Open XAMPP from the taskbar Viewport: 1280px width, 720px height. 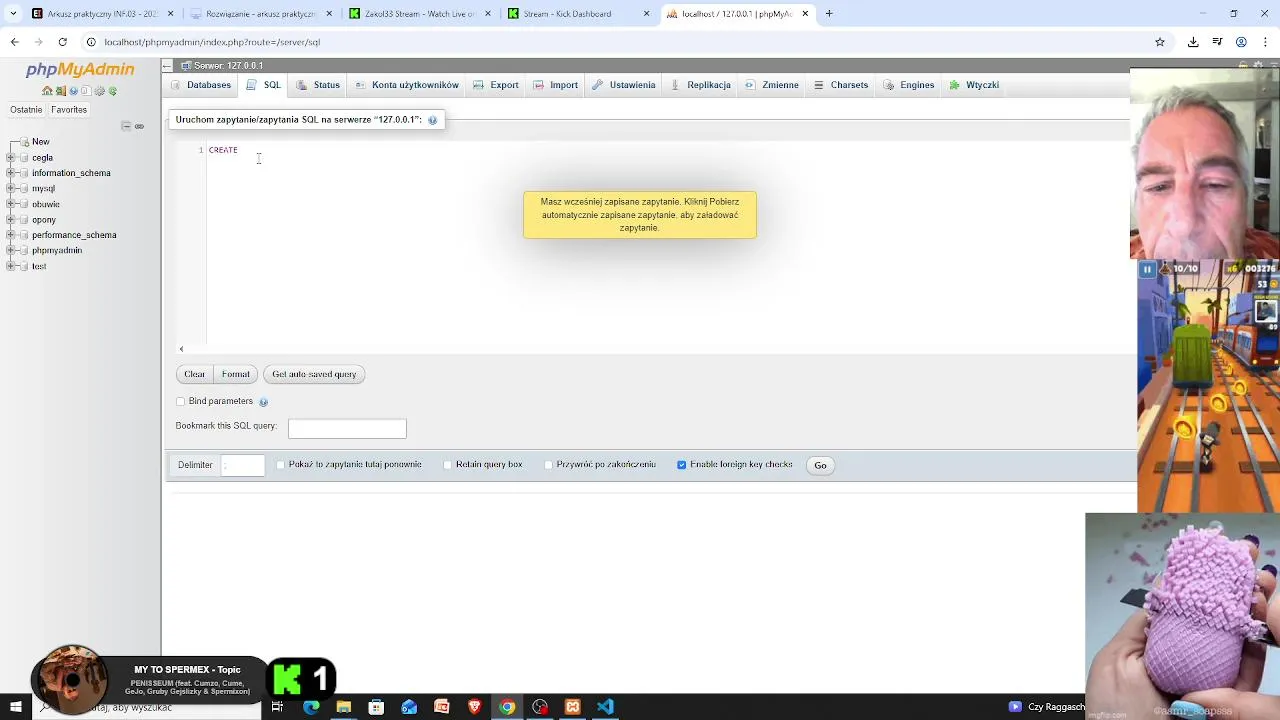(x=572, y=707)
